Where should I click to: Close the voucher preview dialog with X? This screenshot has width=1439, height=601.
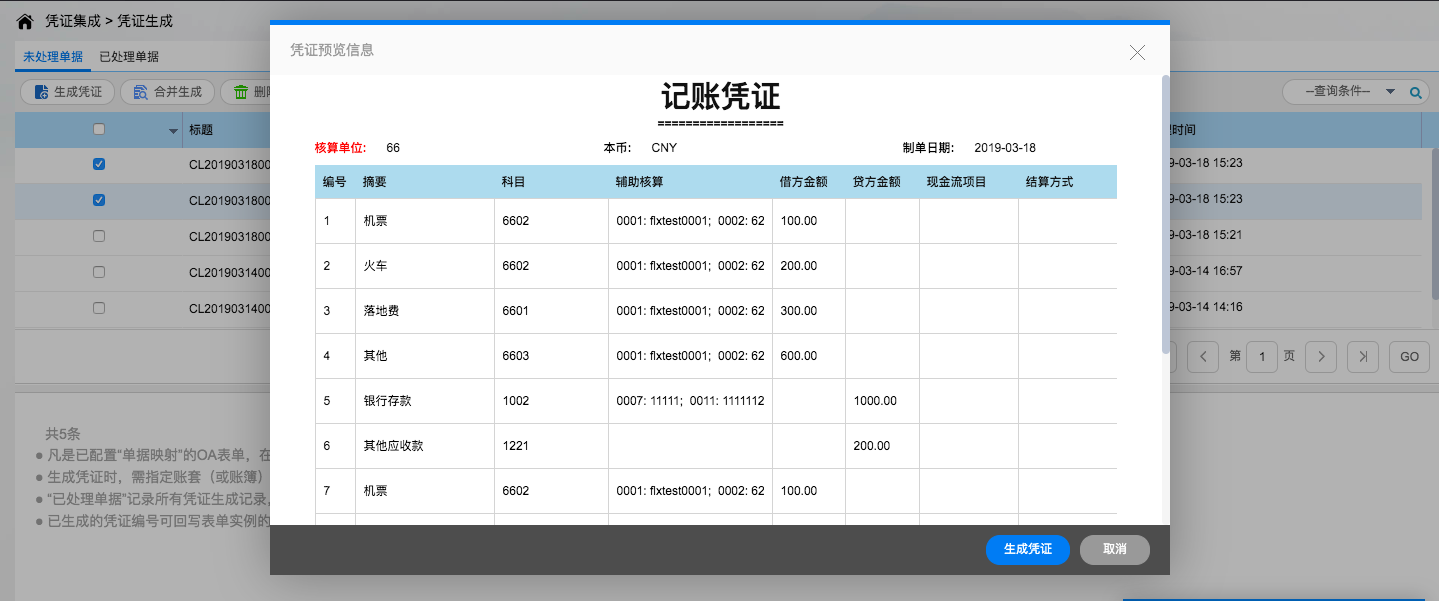point(1137,52)
